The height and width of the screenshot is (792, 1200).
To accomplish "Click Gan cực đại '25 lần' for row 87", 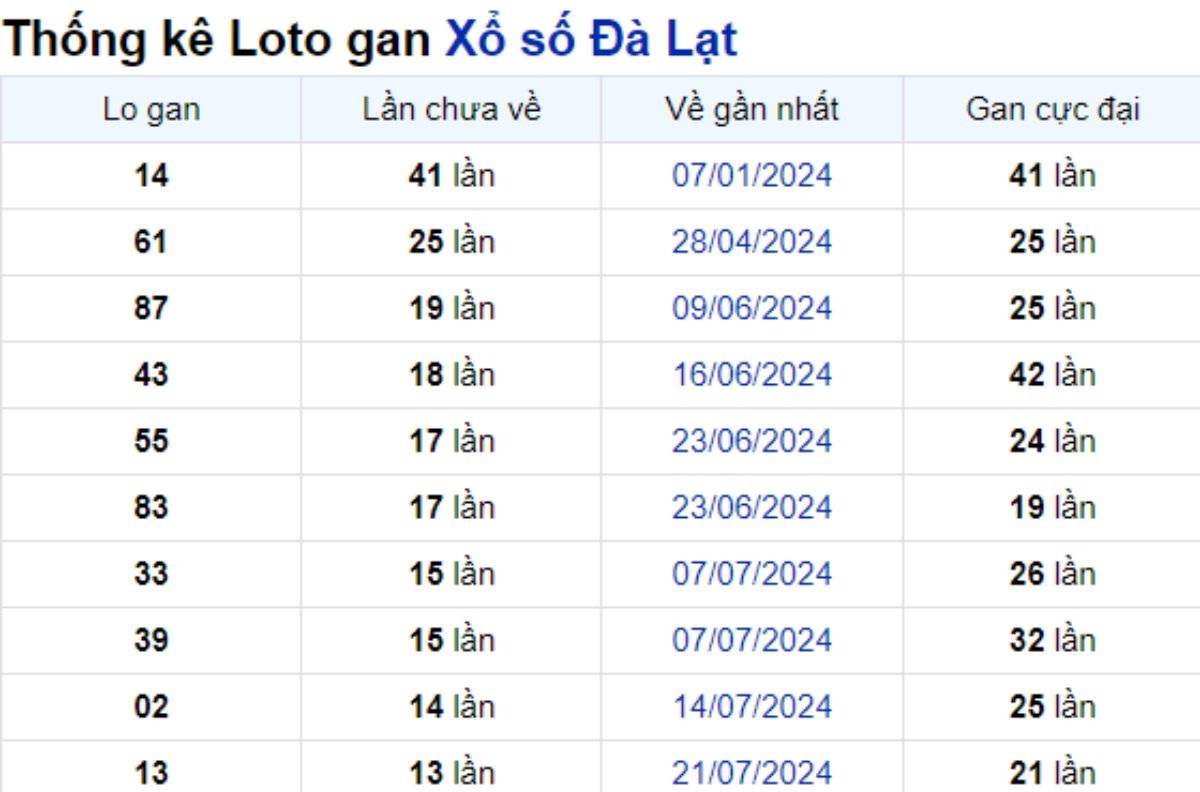I will (x=1052, y=308).
